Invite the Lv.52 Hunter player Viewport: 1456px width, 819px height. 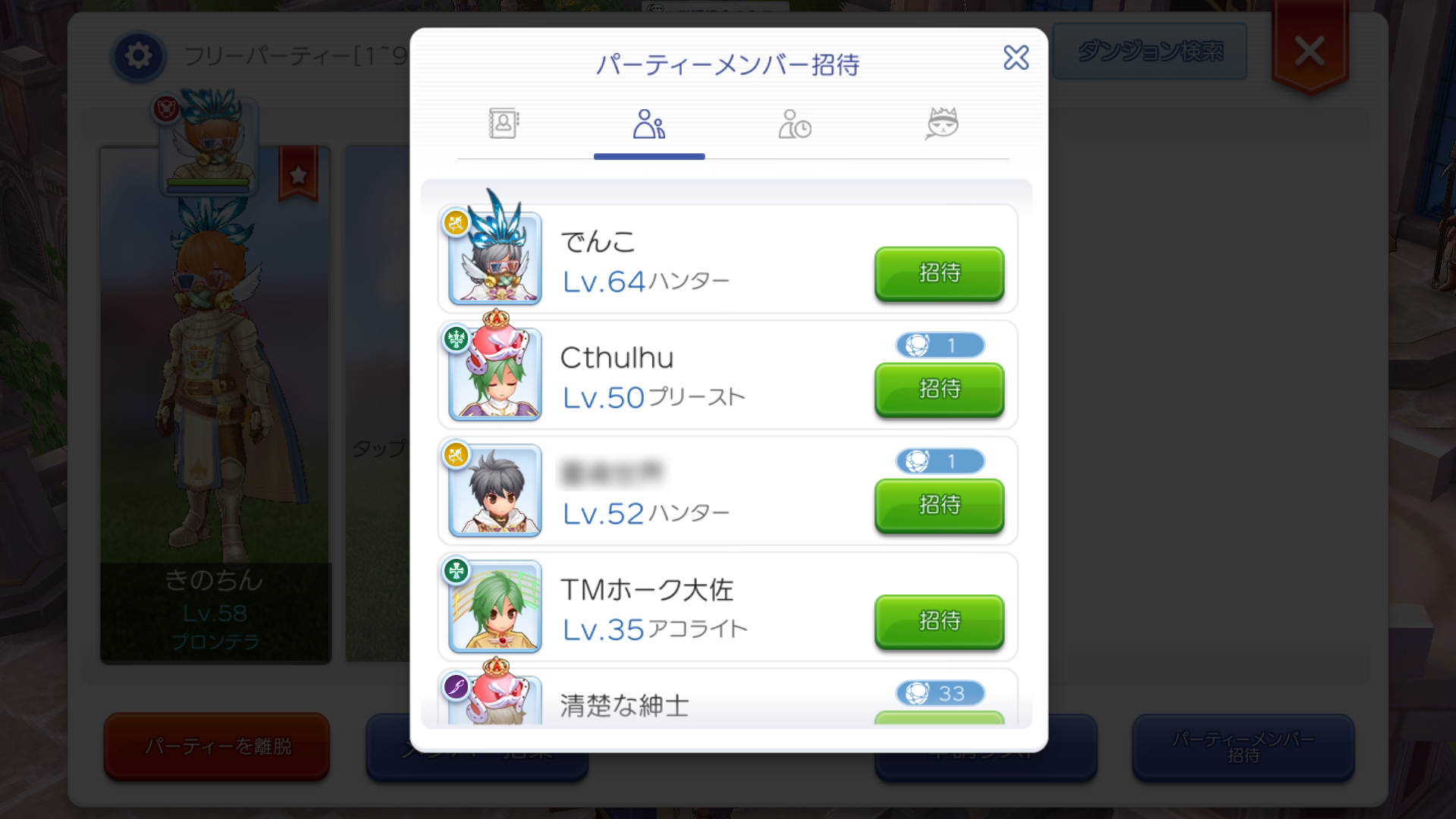pos(940,505)
